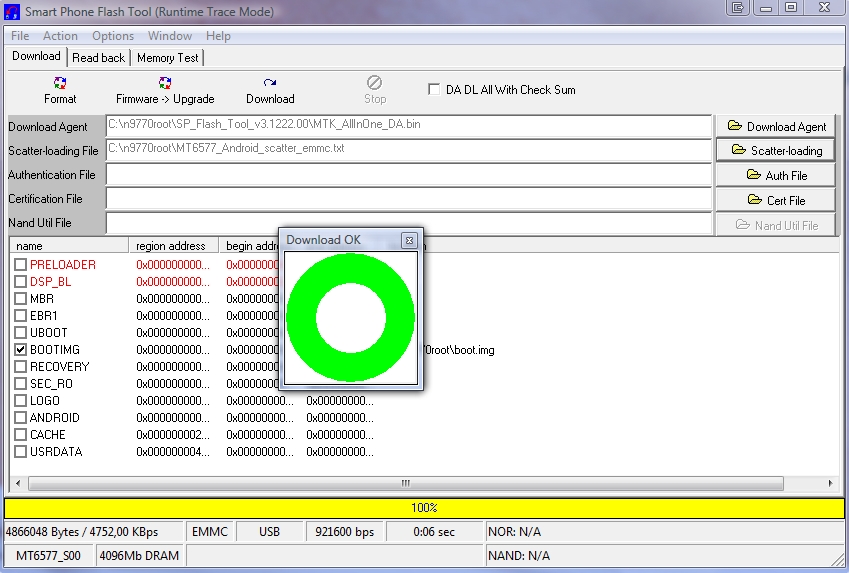
Task: Click the region address column header
Action: (174, 246)
